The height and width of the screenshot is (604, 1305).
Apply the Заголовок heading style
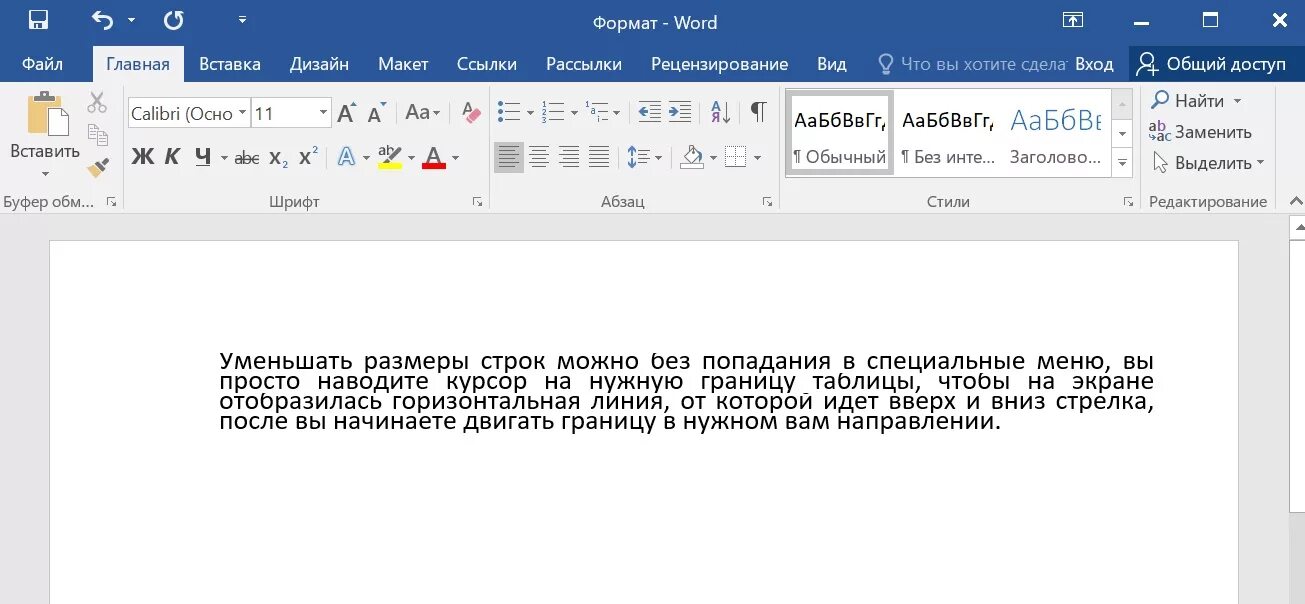(x=1055, y=132)
